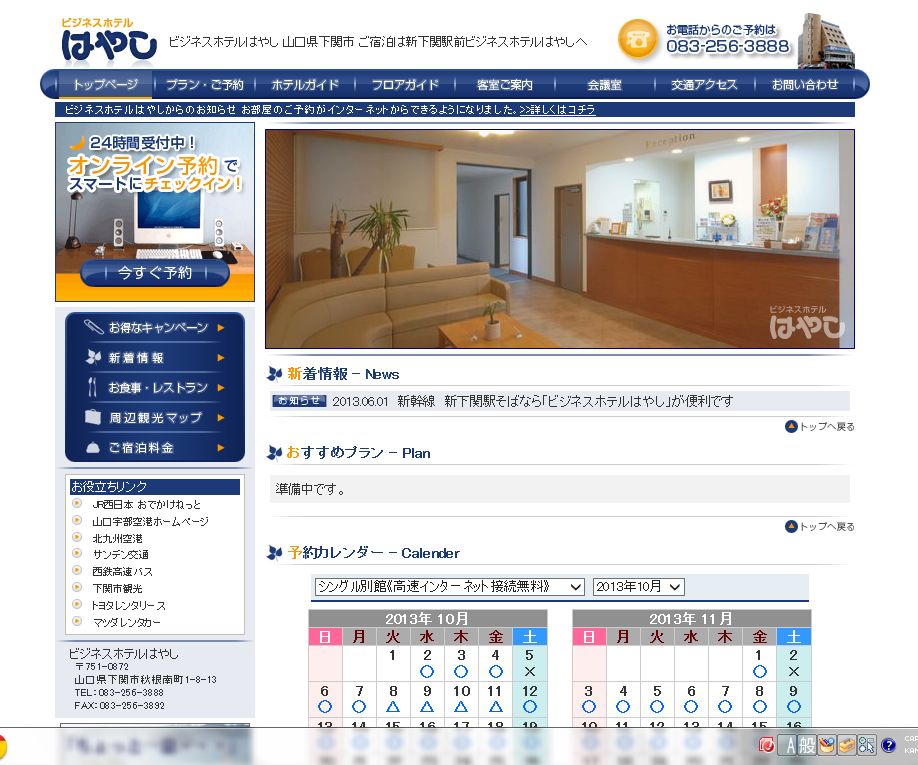The width and height of the screenshot is (918, 765).
Task: Click the 今すぐ予約 booking button
Action: pos(155,273)
